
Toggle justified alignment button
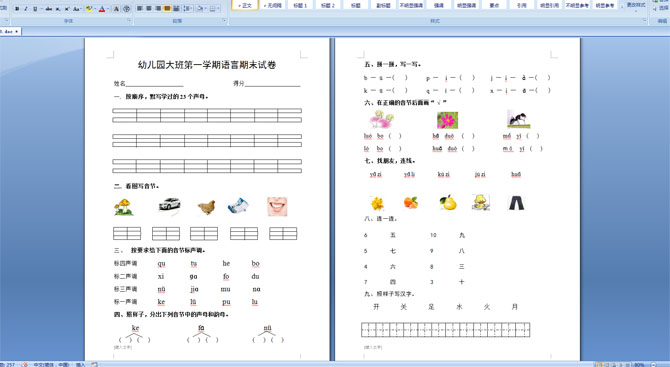167,8
